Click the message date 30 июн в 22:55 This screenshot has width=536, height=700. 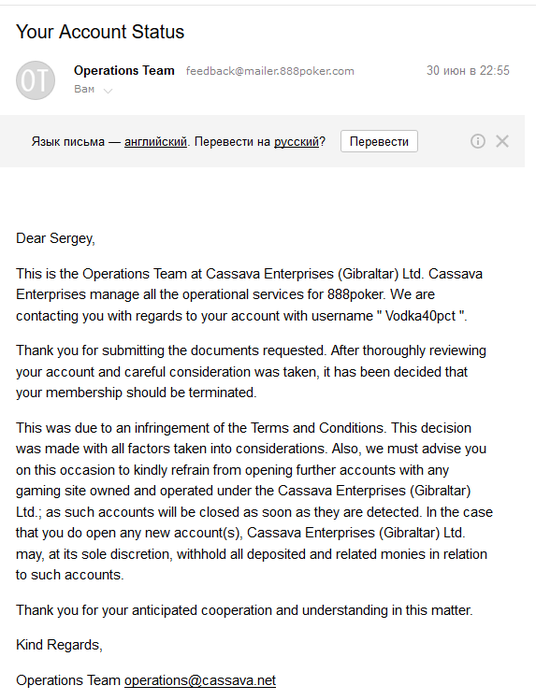click(x=468, y=71)
